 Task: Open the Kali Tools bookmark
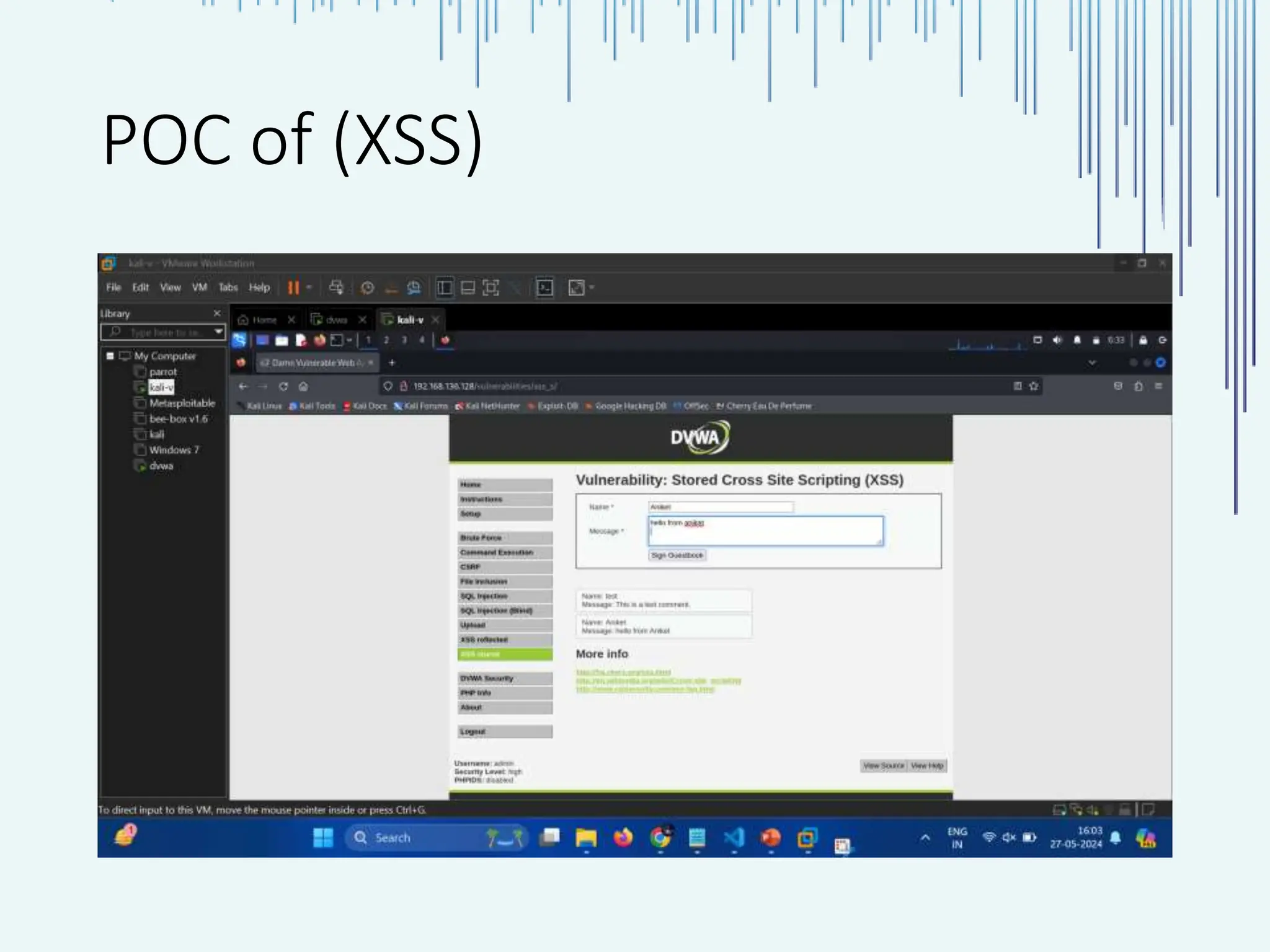(312, 406)
